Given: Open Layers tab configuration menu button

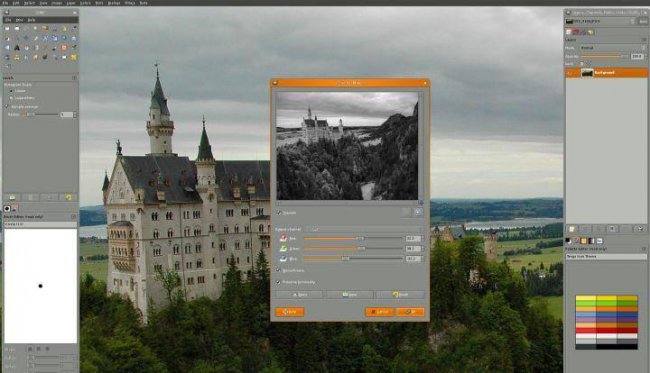Looking at the screenshot, I should [x=645, y=39].
